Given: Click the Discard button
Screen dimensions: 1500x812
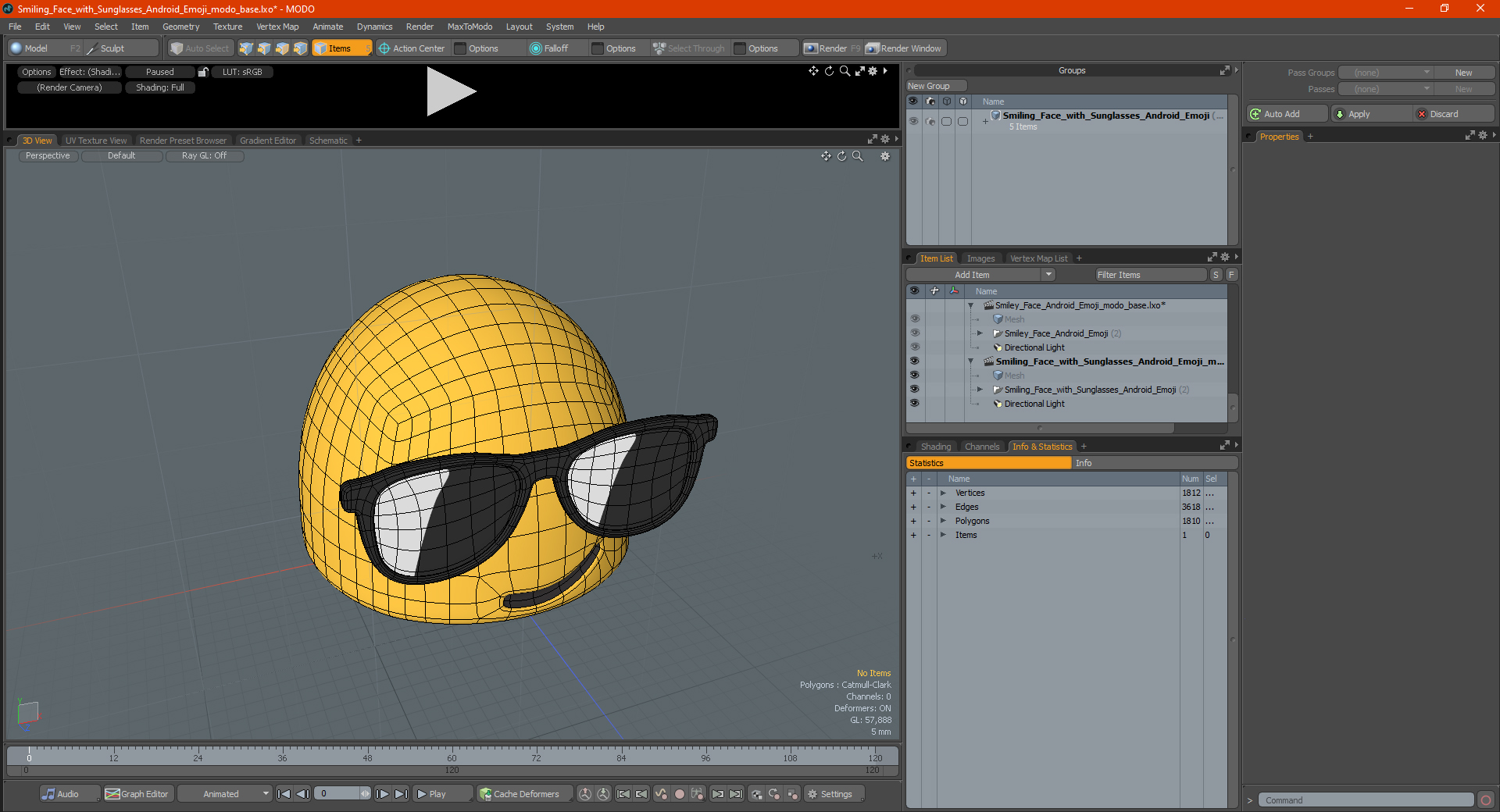Looking at the screenshot, I should [x=1454, y=114].
